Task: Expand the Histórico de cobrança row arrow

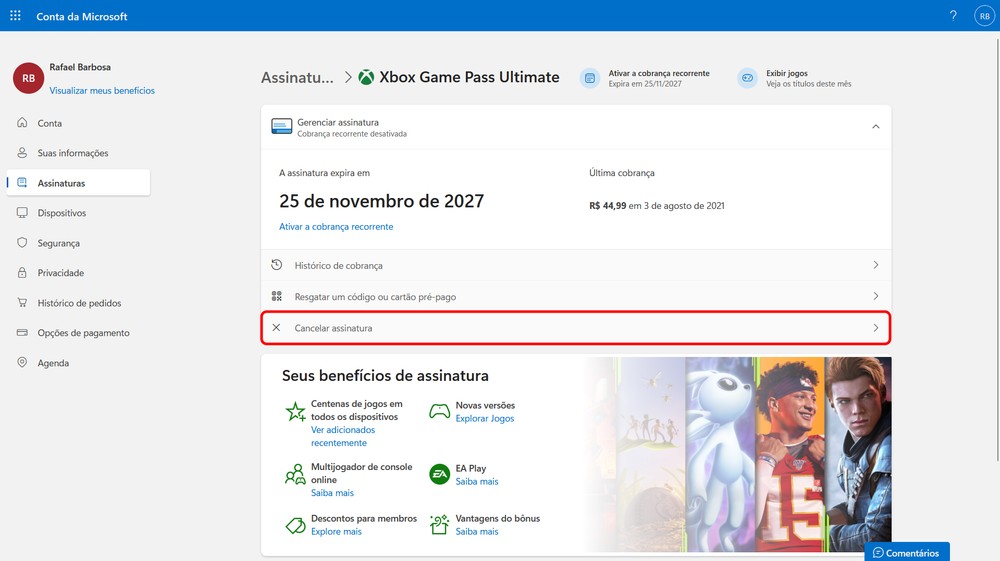Action: (875, 265)
